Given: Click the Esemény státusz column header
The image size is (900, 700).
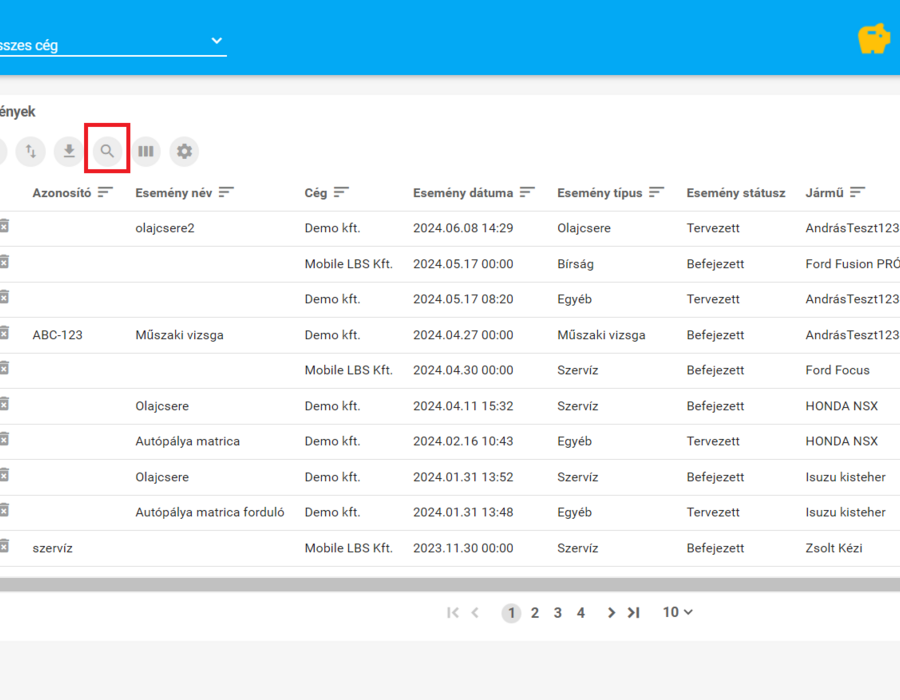Looking at the screenshot, I should pyautogui.click(x=736, y=193).
